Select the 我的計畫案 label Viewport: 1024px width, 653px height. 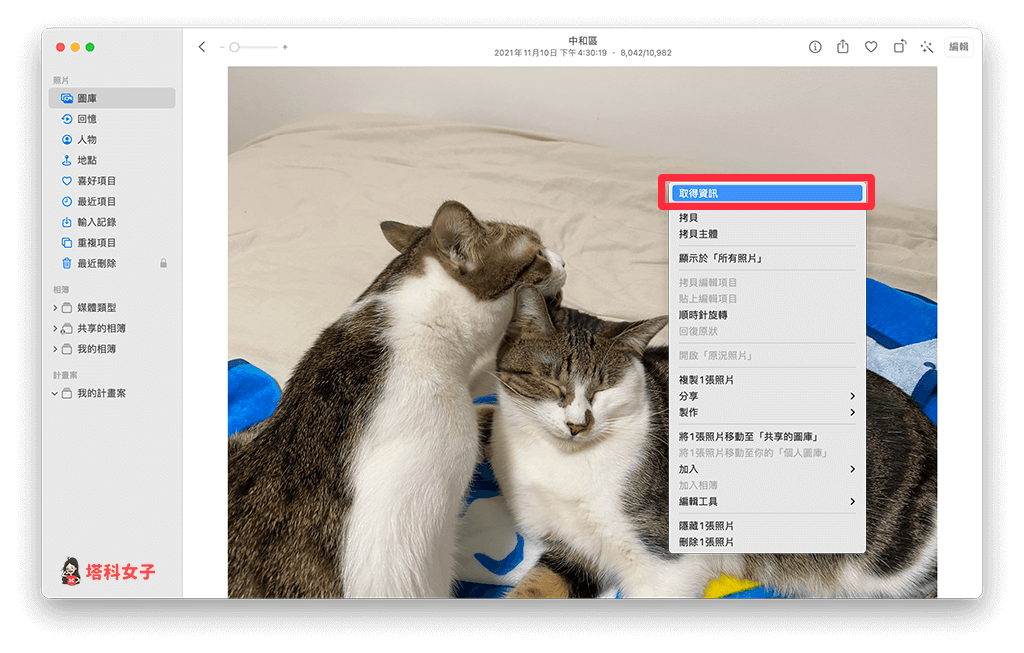click(x=101, y=394)
